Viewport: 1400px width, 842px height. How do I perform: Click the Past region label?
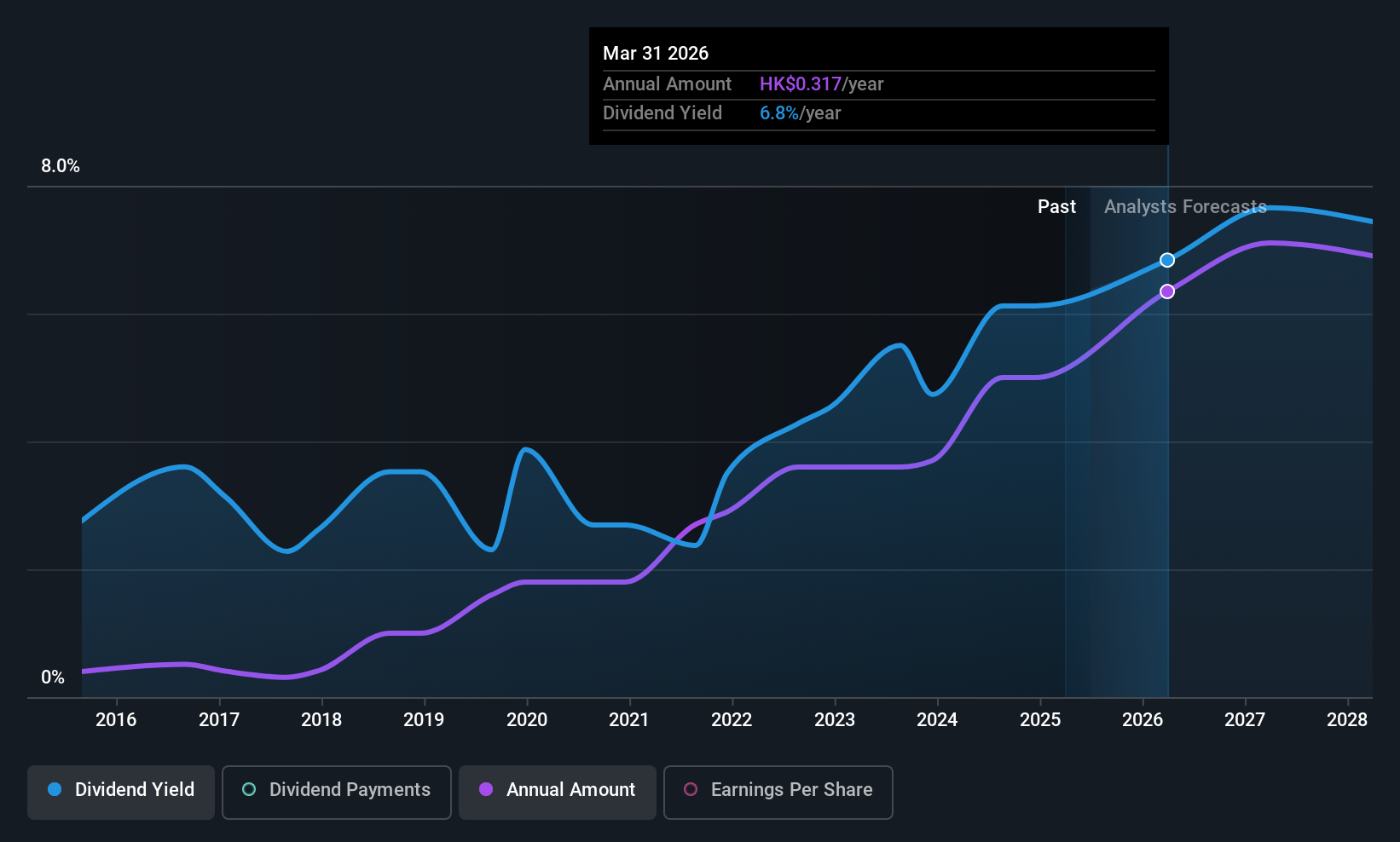click(1056, 207)
